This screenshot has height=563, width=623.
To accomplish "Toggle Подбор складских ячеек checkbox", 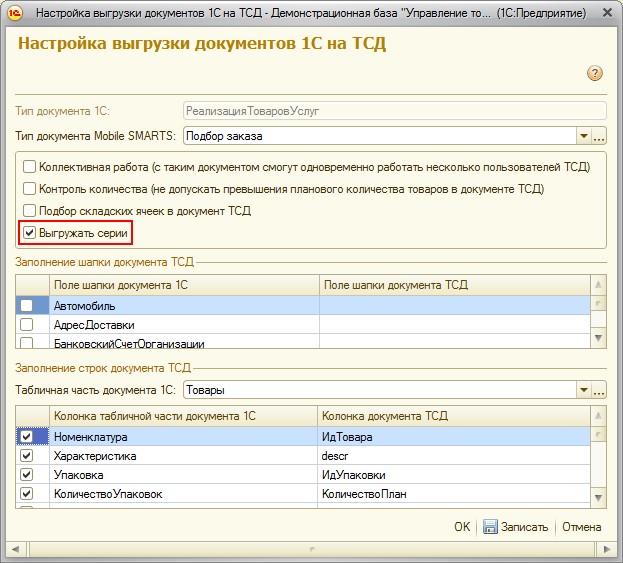I will coord(29,211).
